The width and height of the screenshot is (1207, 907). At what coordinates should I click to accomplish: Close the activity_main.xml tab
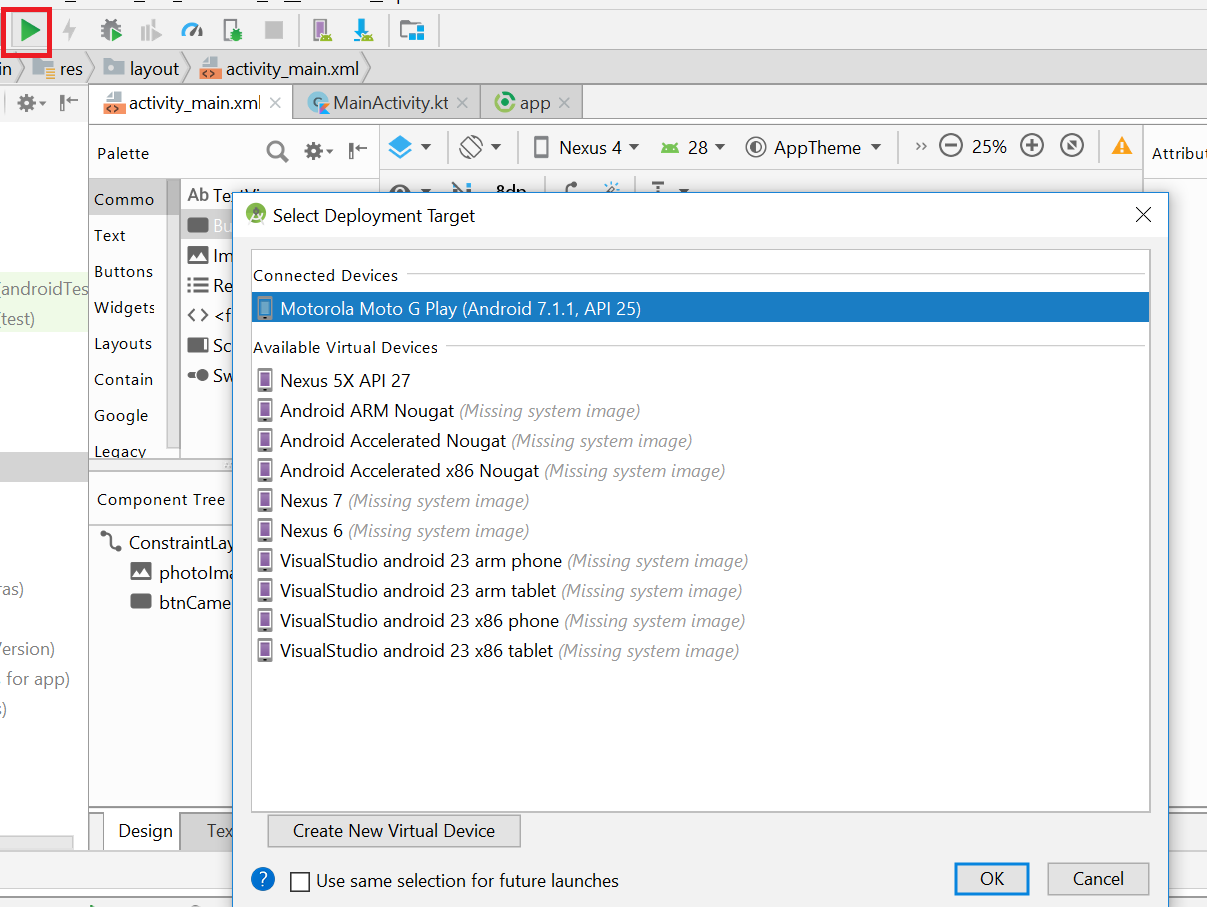click(x=275, y=103)
